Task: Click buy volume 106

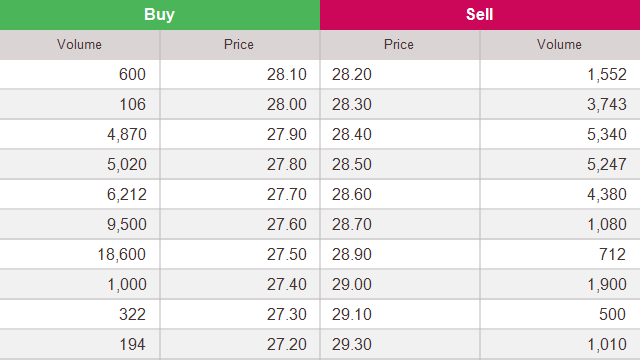Action: click(132, 104)
